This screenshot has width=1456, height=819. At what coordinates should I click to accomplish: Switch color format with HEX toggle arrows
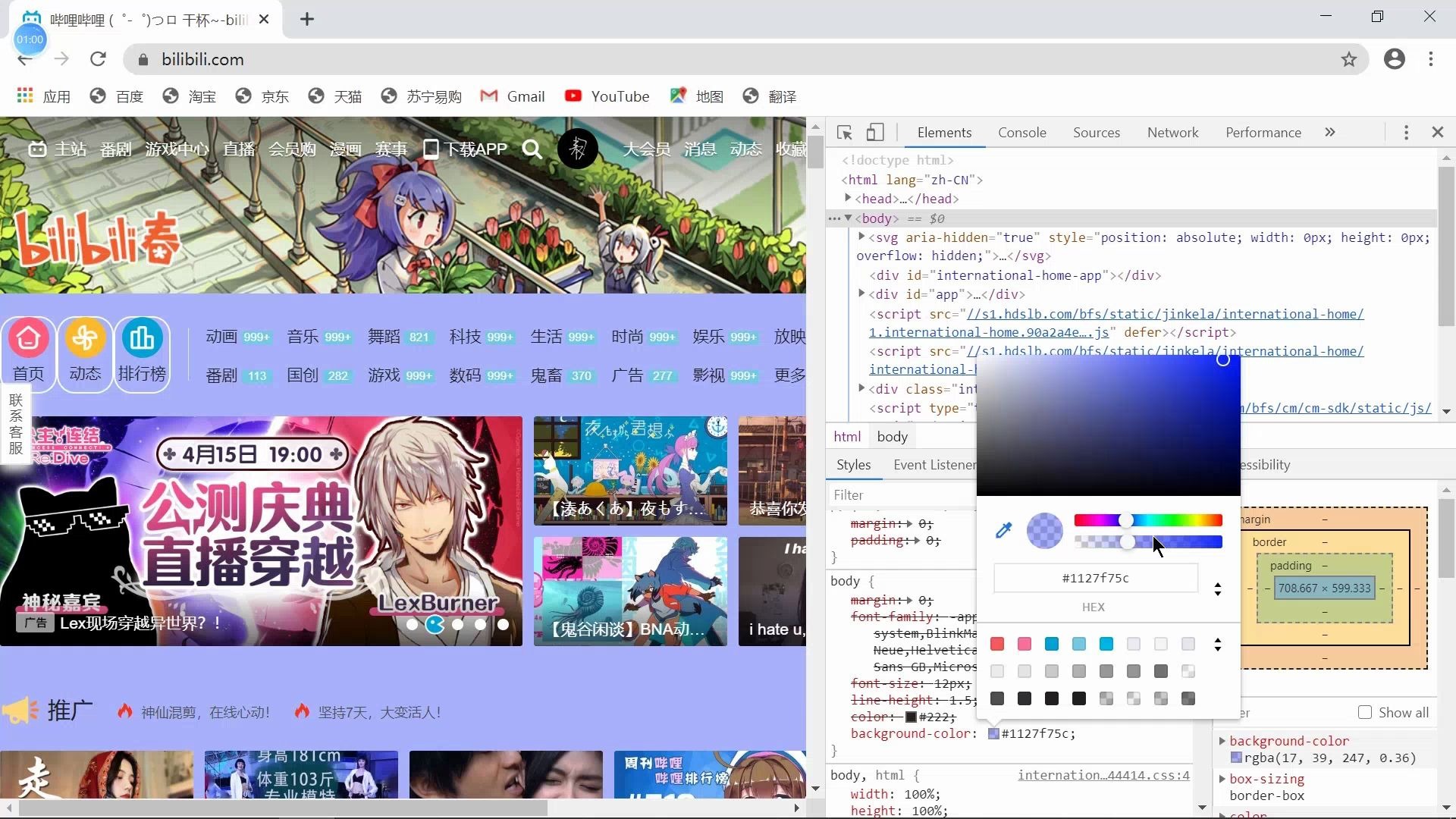click(1217, 589)
